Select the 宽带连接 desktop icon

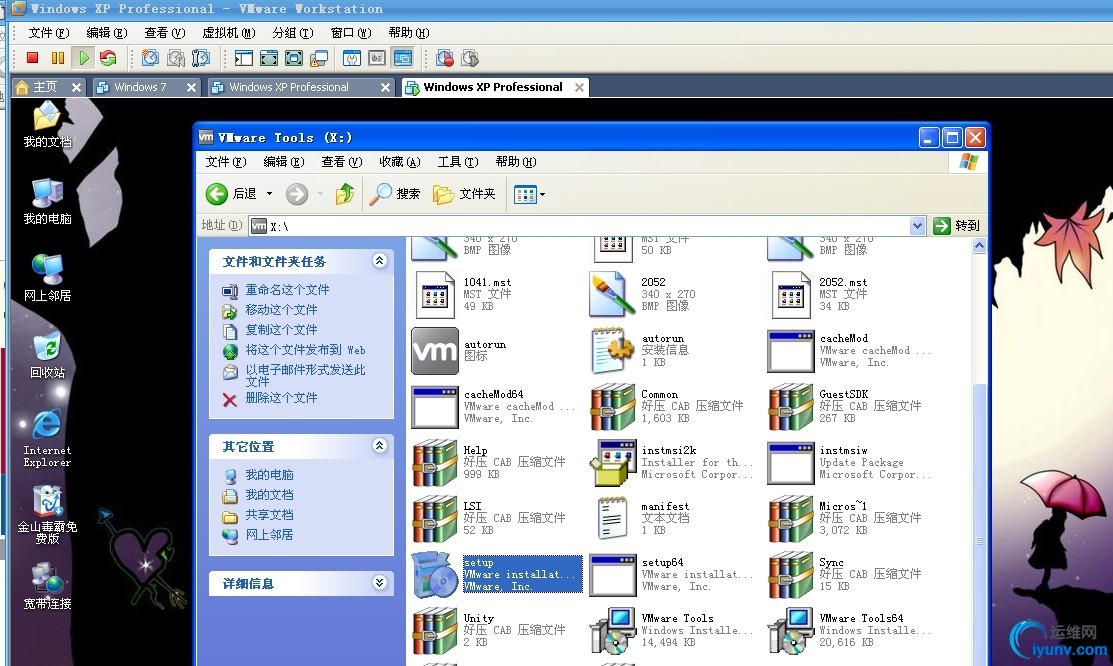coord(48,586)
